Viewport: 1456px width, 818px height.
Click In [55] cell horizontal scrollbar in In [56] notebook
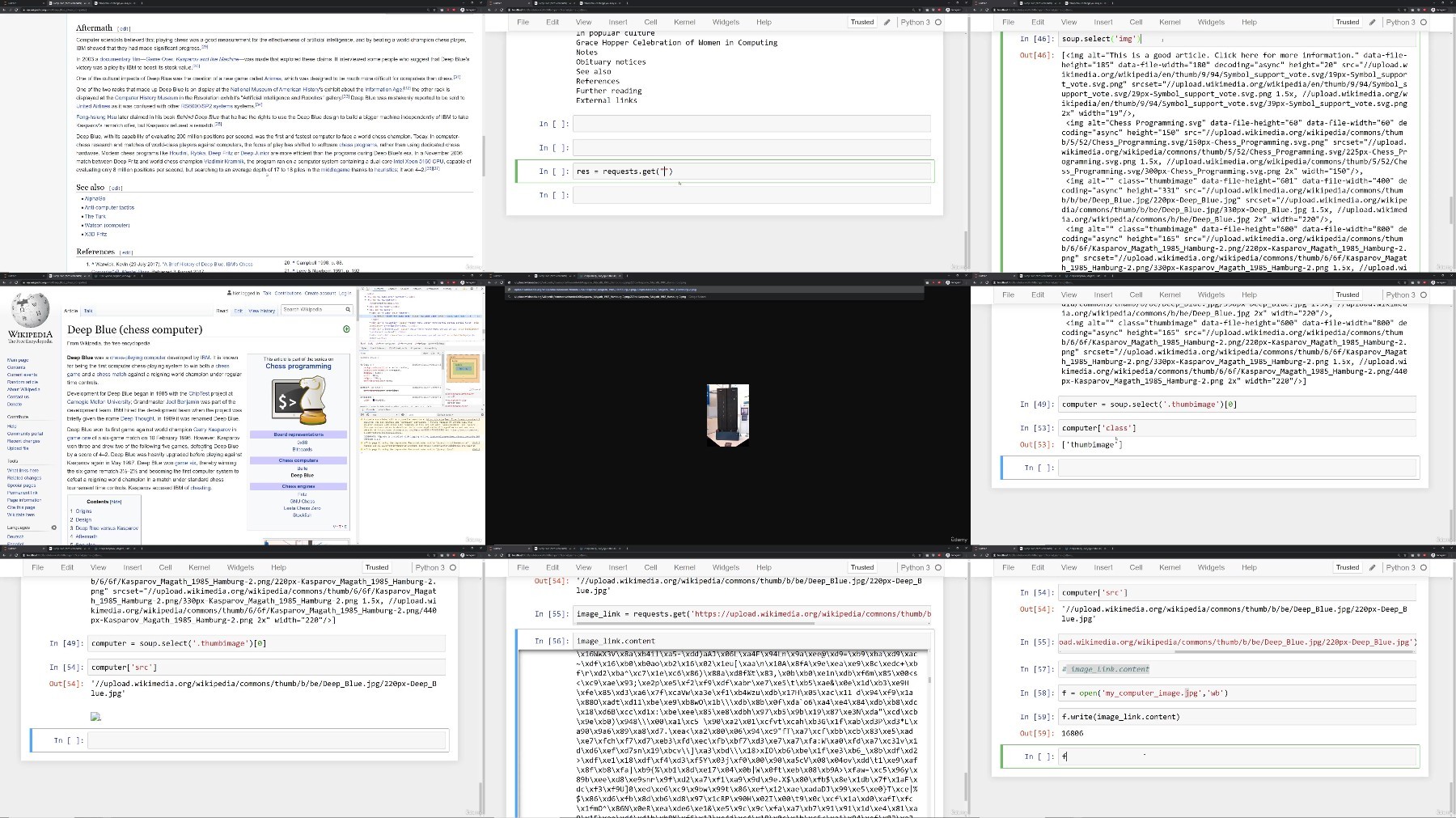[696, 623]
